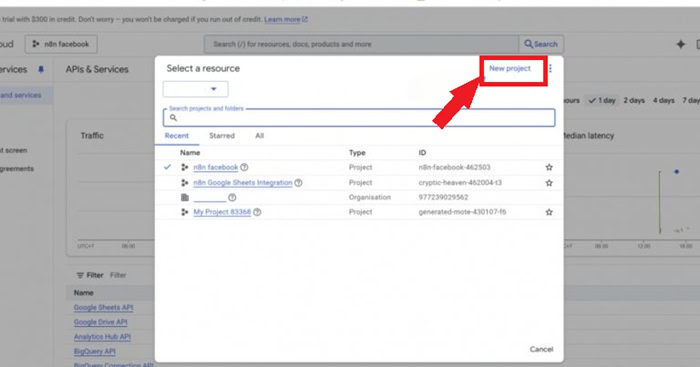Image resolution: width=700 pixels, height=367 pixels.
Task: Click the project icon beside n8n facebook
Action: click(184, 167)
